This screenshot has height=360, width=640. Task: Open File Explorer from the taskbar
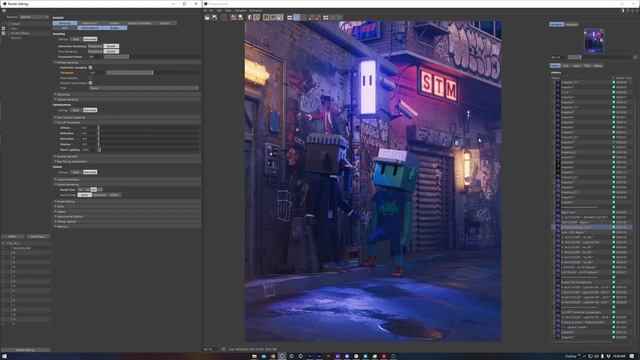pos(254,356)
